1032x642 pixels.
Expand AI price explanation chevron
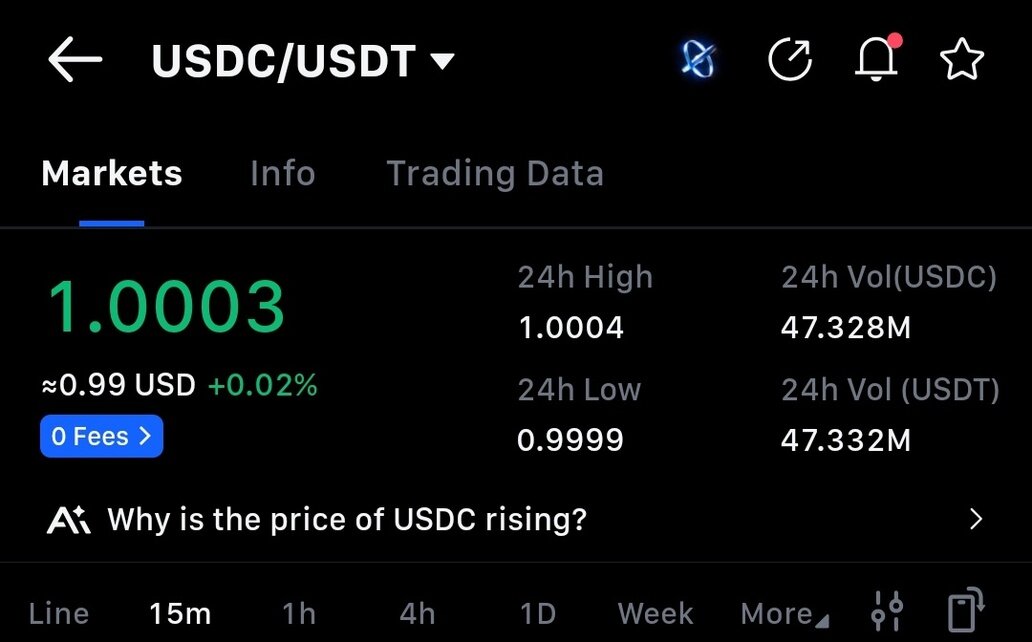click(x=977, y=519)
